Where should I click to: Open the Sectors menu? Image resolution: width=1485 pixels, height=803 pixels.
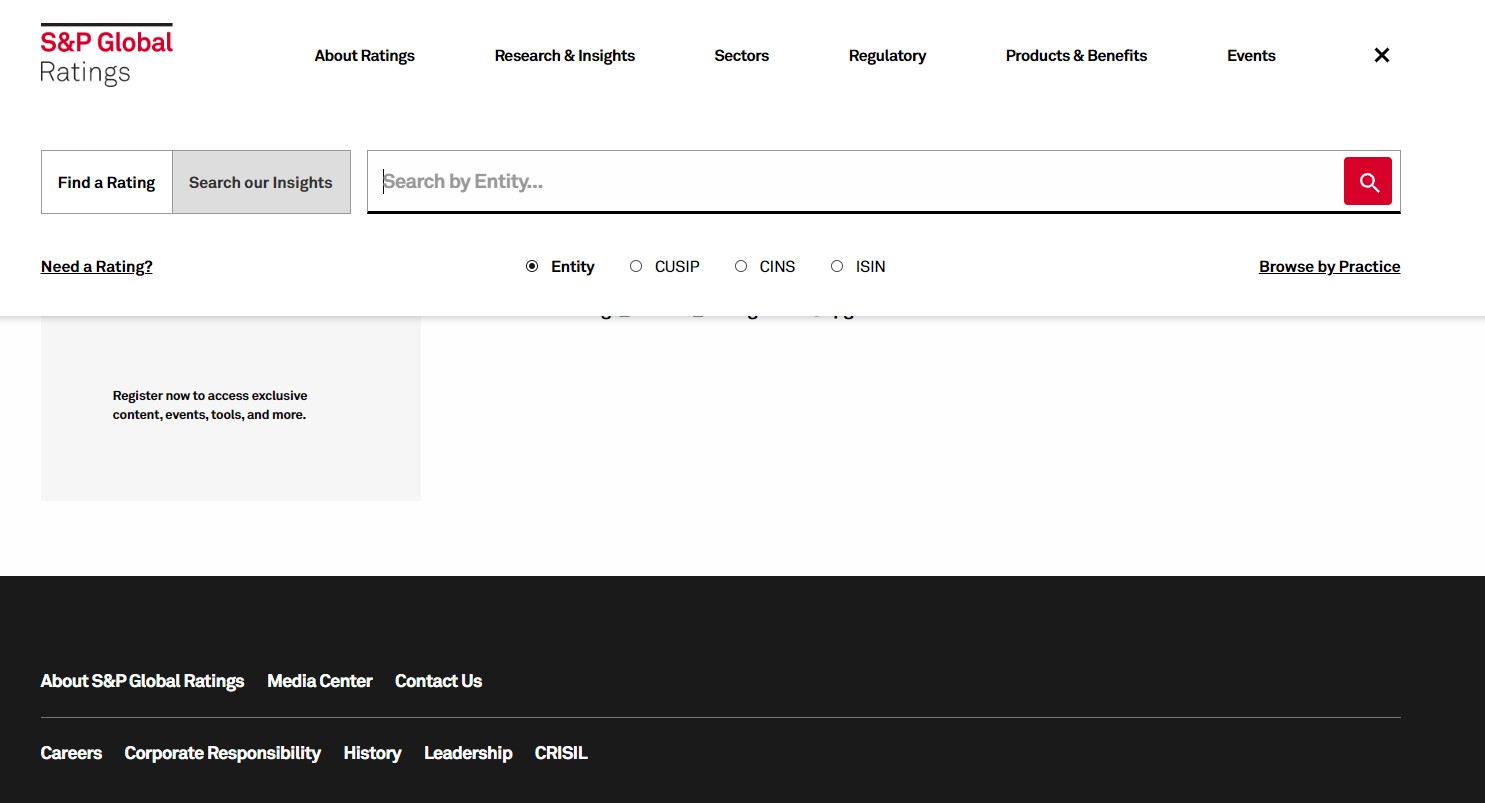click(741, 56)
